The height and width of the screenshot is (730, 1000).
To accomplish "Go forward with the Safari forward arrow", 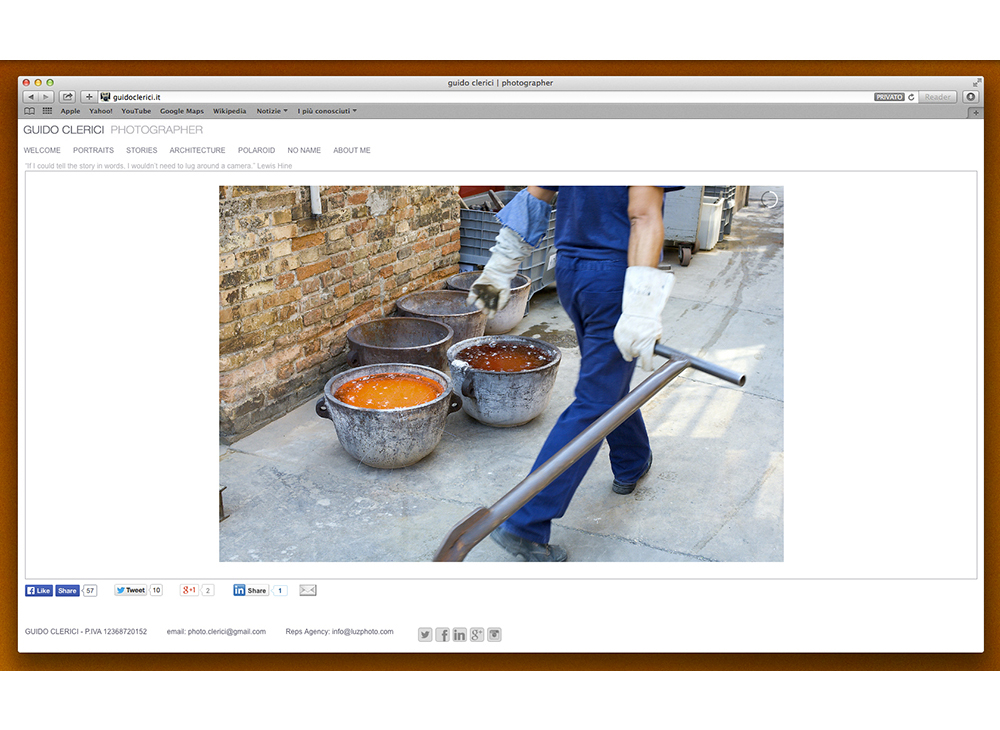I will point(46,97).
